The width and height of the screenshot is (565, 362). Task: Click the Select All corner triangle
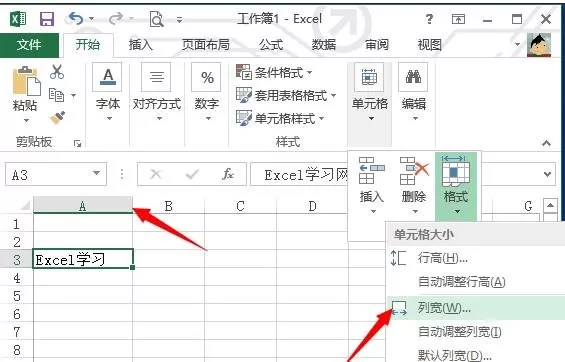pos(25,206)
